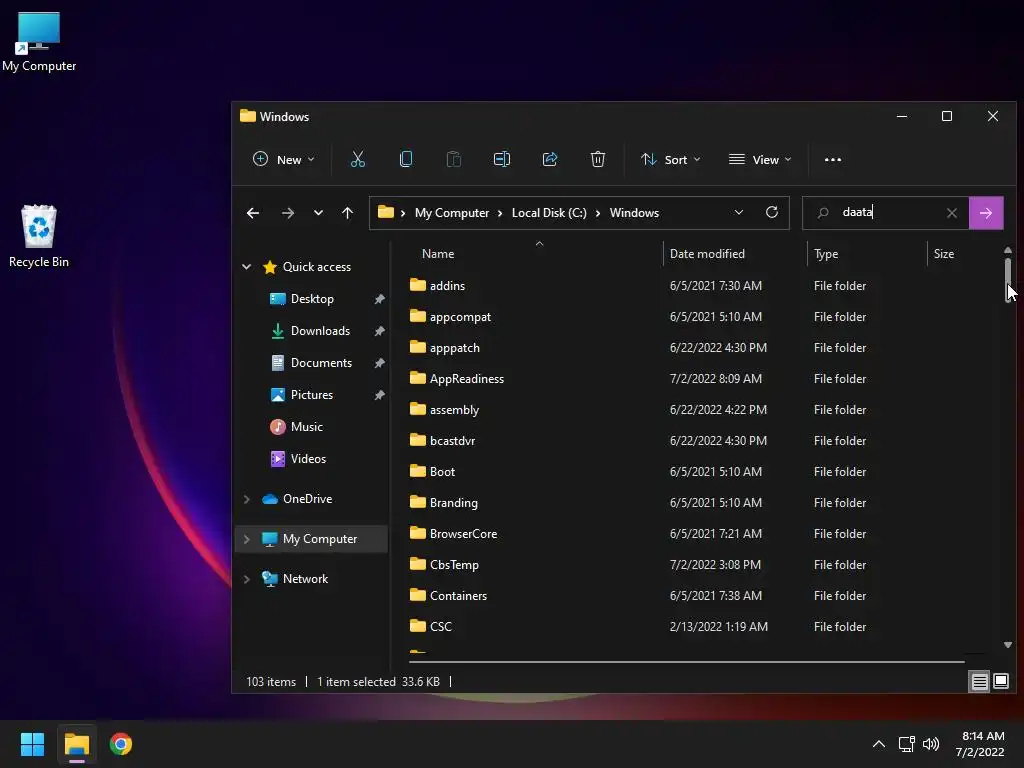The width and height of the screenshot is (1024, 768).
Task: Switch to large thumbnails view icon
Action: pos(1000,682)
